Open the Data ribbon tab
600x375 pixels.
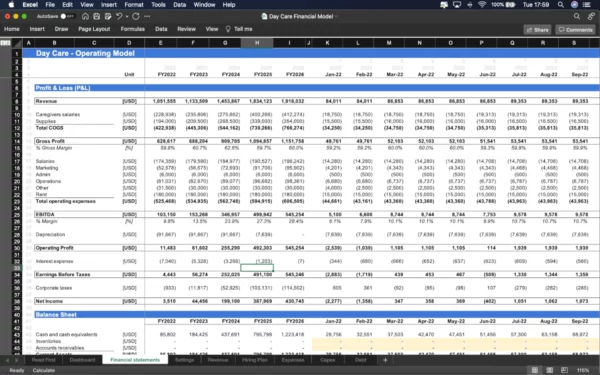pos(161,29)
